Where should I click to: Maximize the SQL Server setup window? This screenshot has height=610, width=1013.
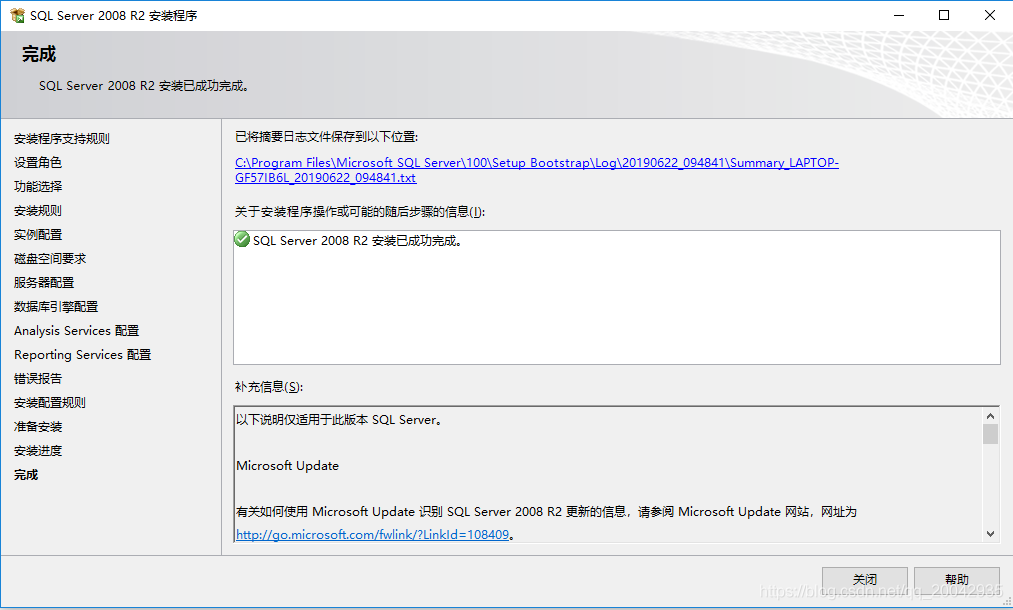coord(944,15)
